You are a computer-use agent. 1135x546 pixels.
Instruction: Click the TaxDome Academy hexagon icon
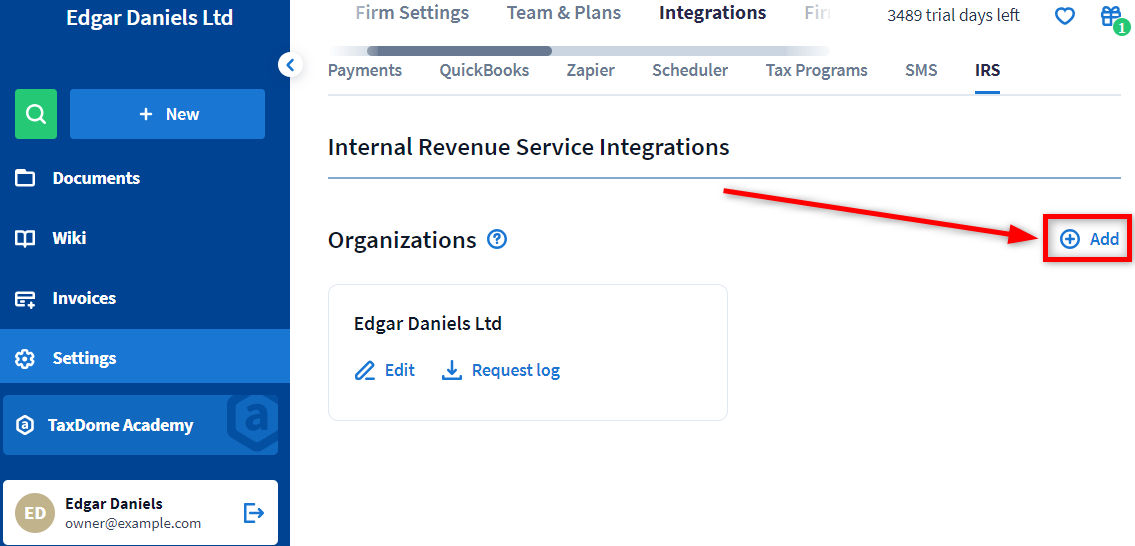coord(25,425)
